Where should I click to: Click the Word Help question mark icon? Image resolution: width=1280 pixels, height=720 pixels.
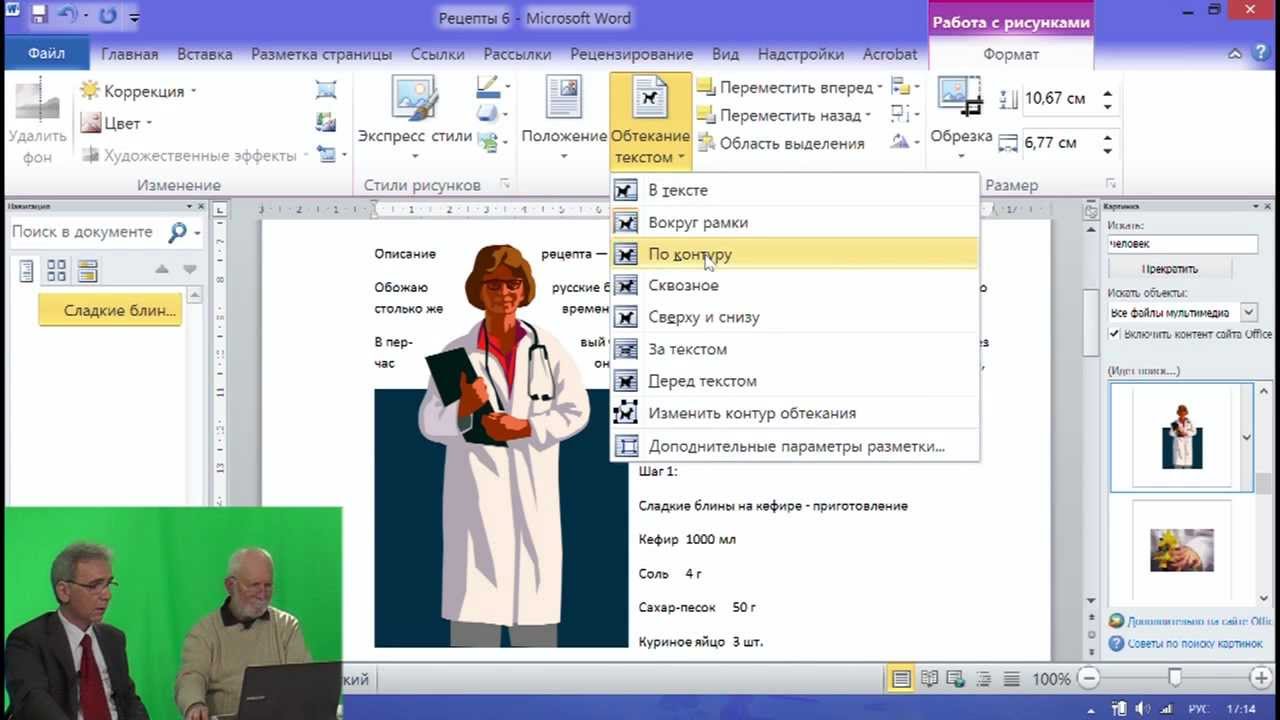pyautogui.click(x=1262, y=54)
